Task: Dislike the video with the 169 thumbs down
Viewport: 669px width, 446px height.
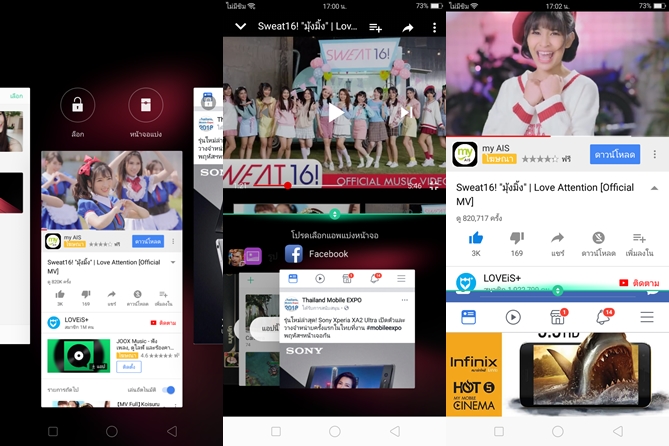Action: (x=517, y=238)
